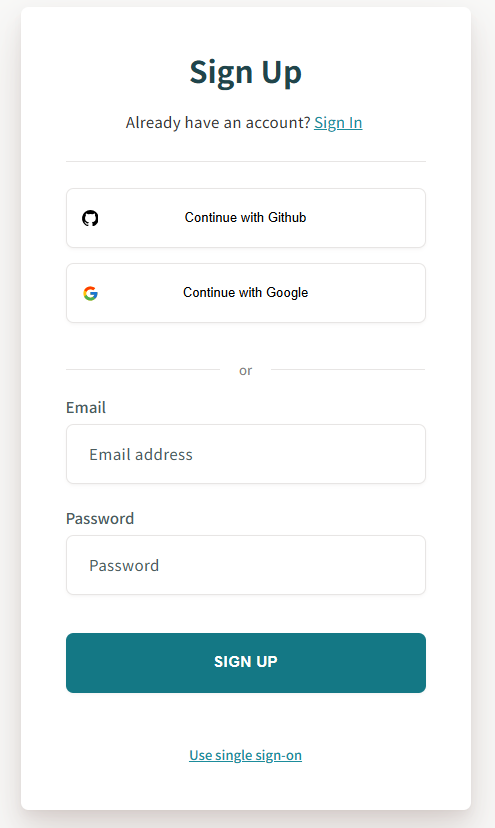This screenshot has height=828, width=495.
Task: Click the 'or' divider text
Action: pos(246,371)
